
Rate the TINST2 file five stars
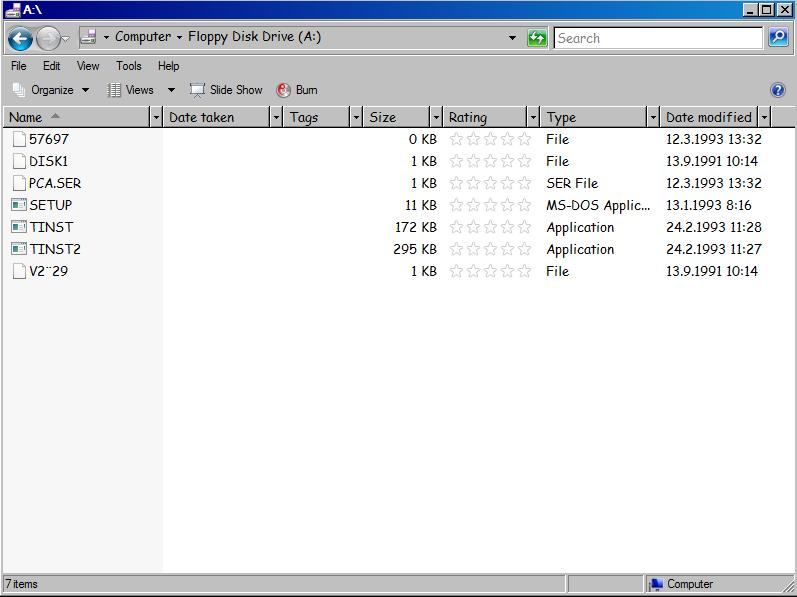coord(525,249)
